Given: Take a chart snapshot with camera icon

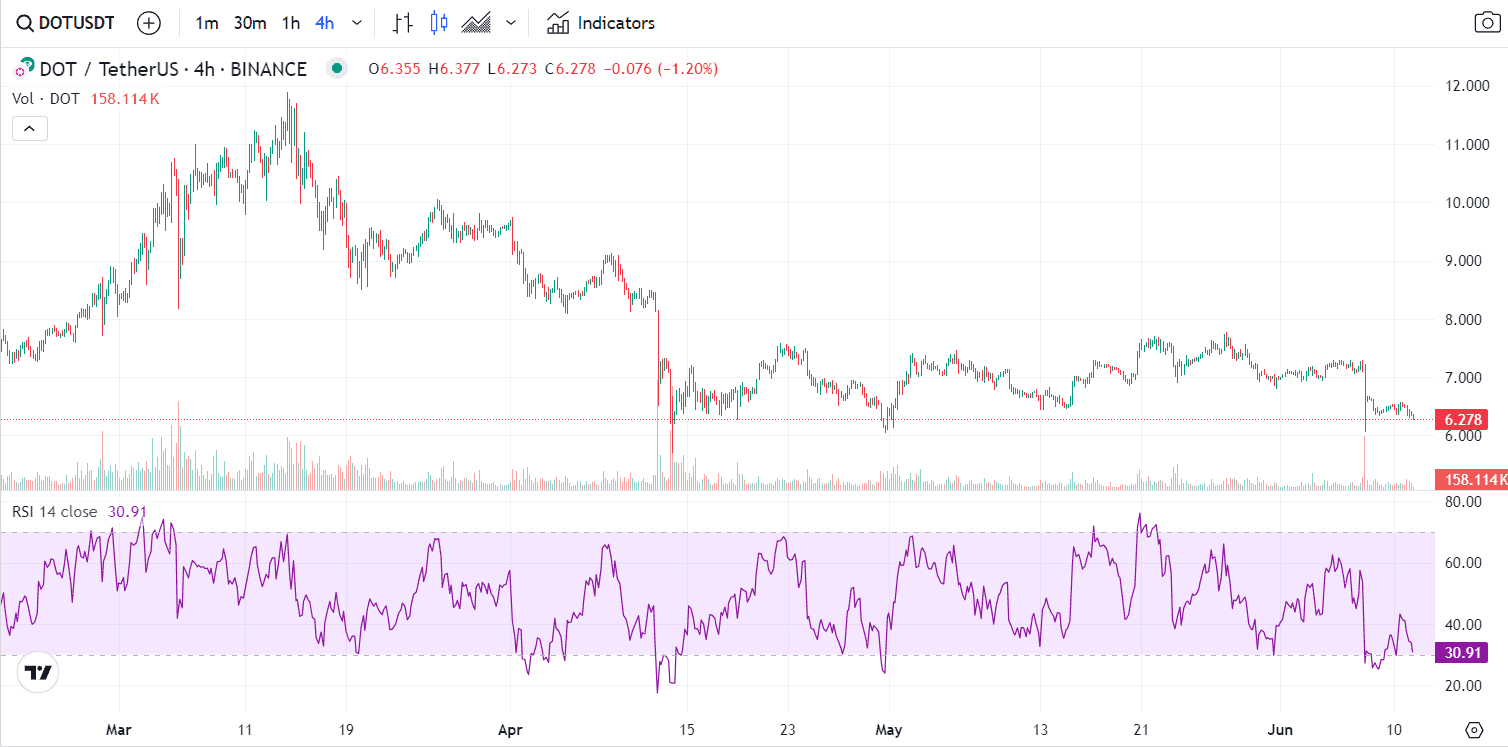Looking at the screenshot, I should [x=1486, y=23].
